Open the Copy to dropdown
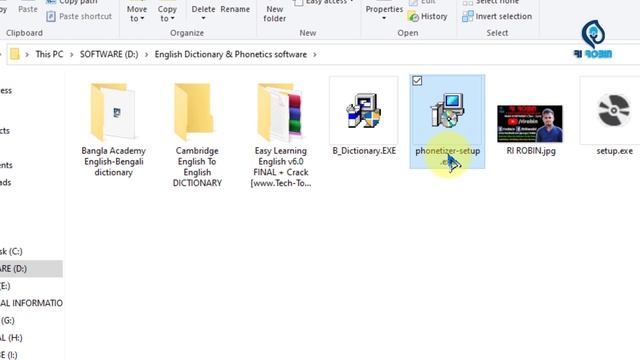640x360 pixels. pyautogui.click(x=167, y=13)
